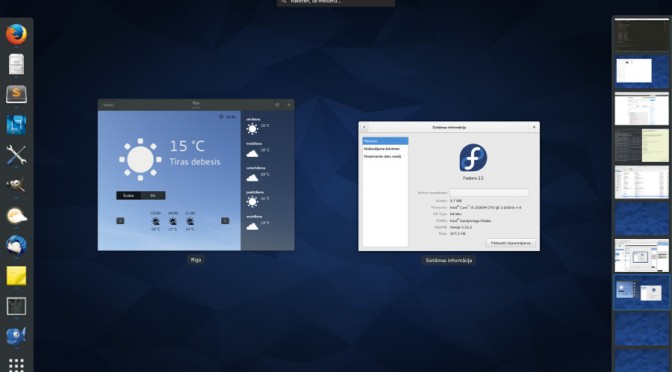Launch the terminal from the dock
This screenshot has height=372, width=672.
click(16, 306)
